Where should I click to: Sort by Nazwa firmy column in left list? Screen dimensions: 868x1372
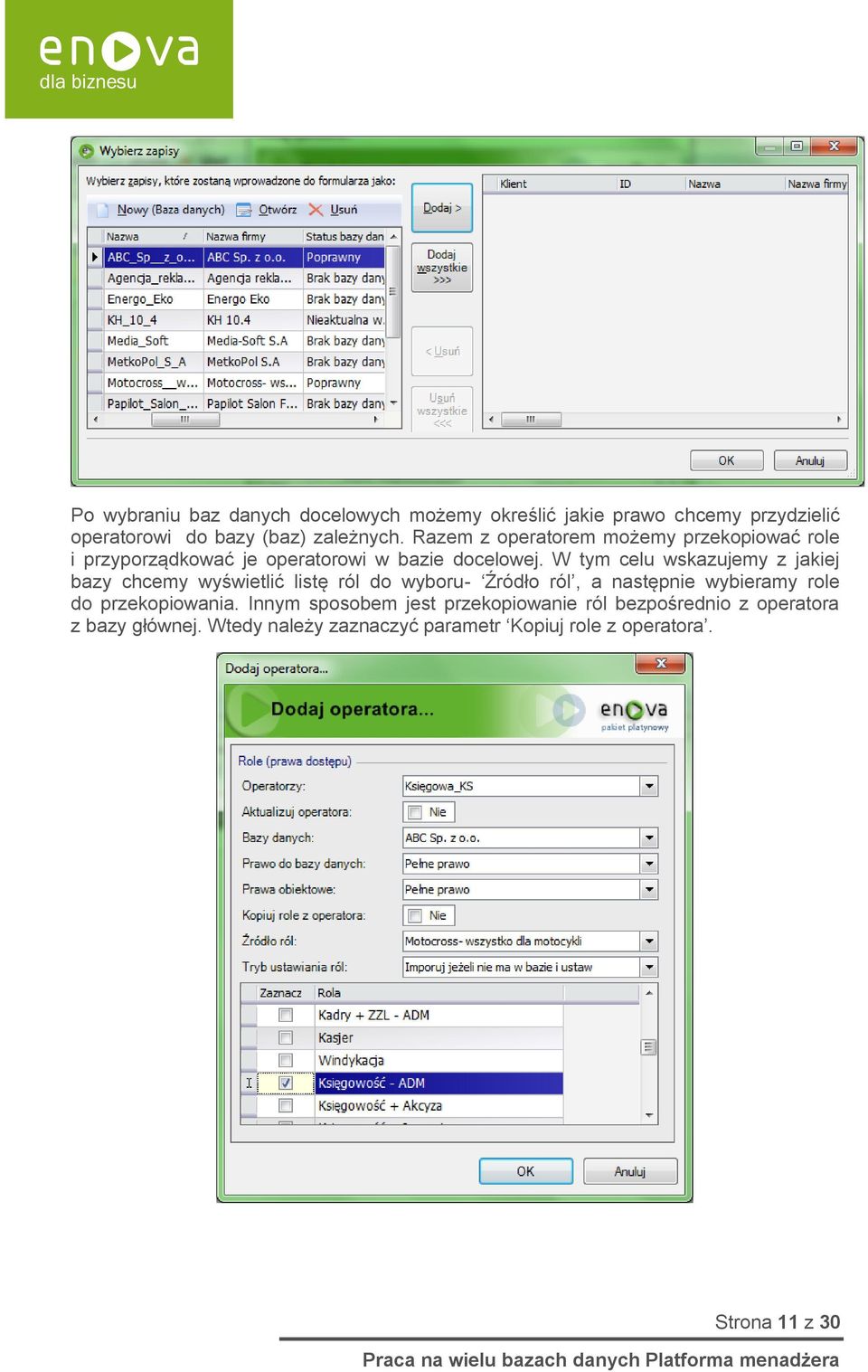(252, 237)
